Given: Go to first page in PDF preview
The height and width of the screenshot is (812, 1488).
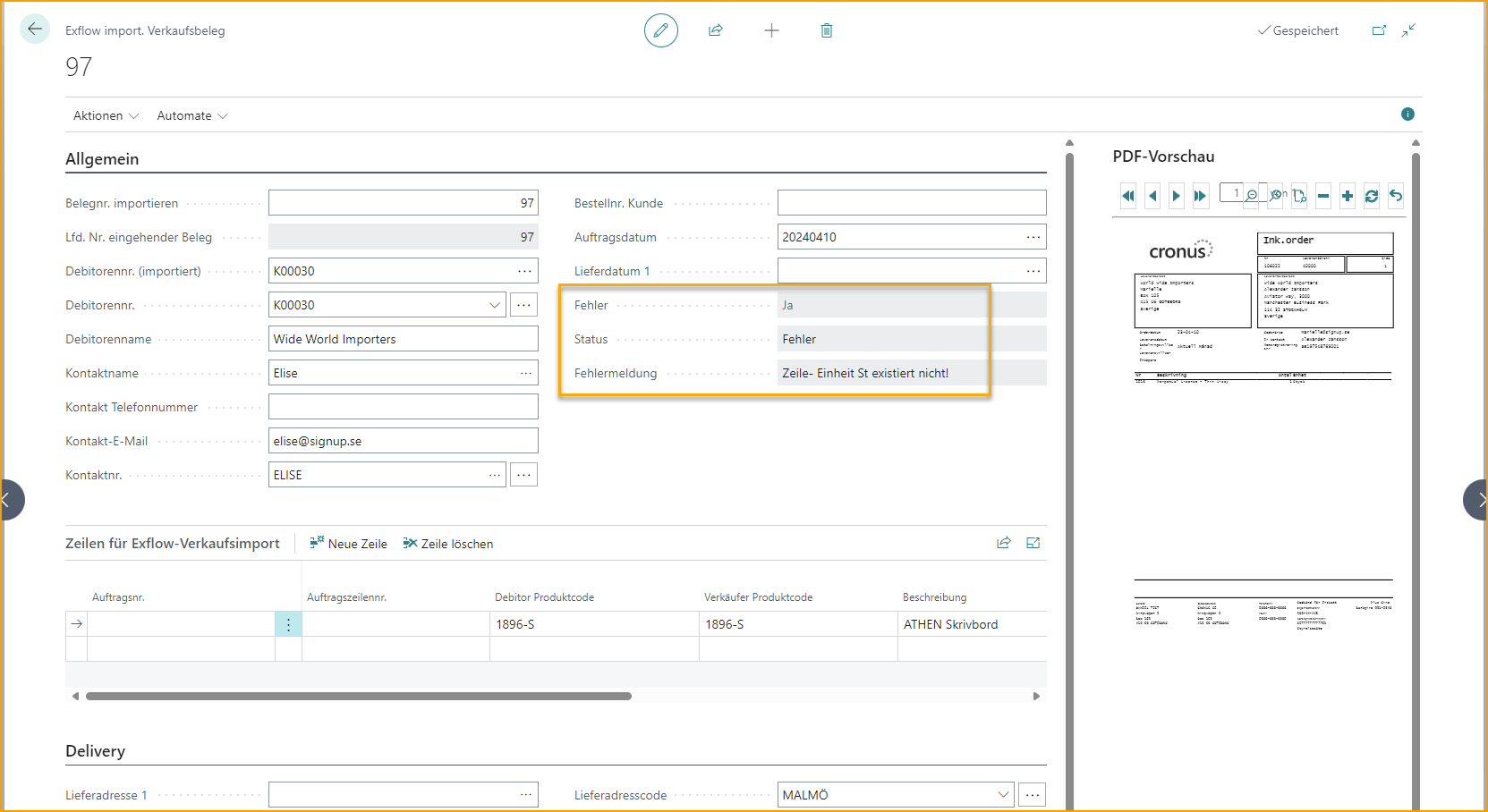Looking at the screenshot, I should tap(1128, 196).
